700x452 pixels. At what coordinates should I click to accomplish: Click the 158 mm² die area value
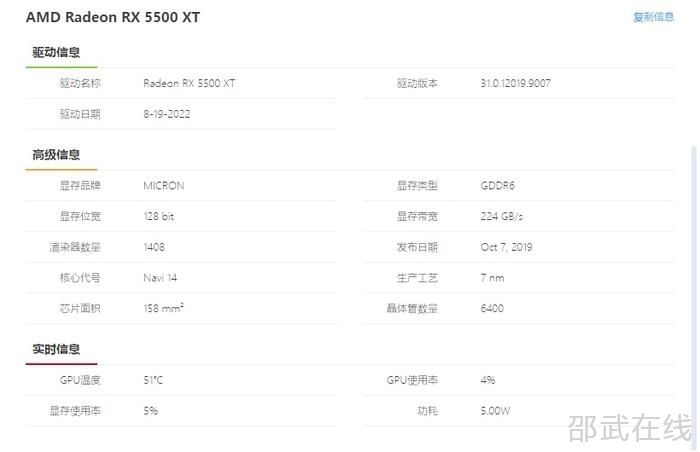coord(163,308)
